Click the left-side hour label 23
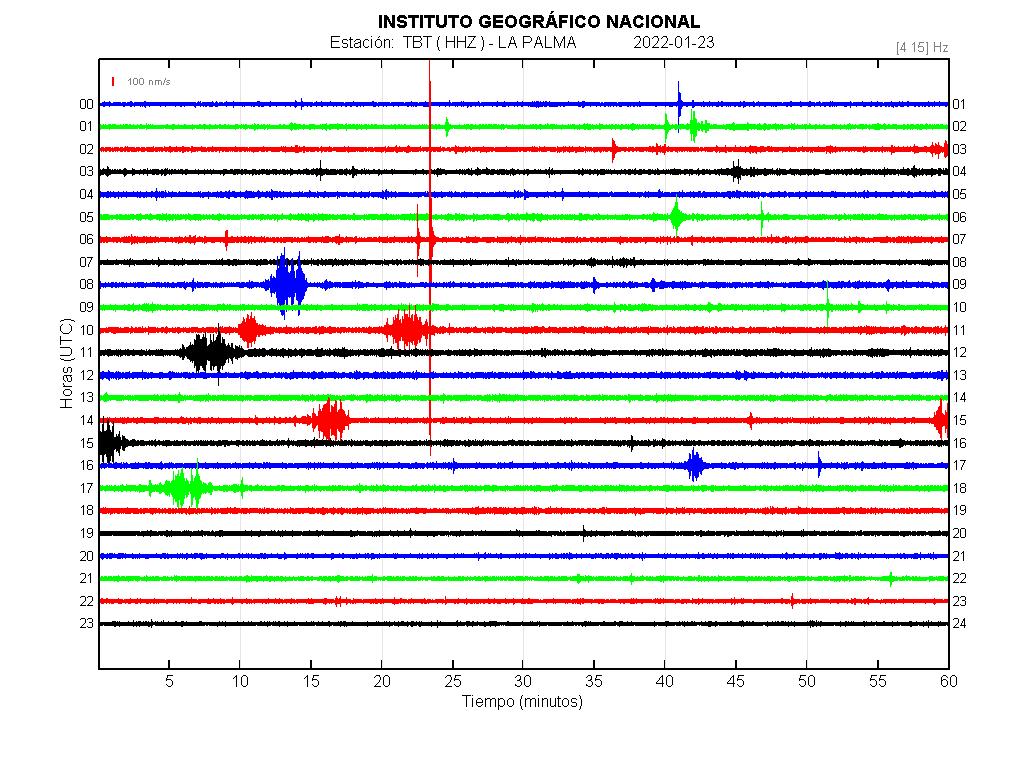 [87, 623]
